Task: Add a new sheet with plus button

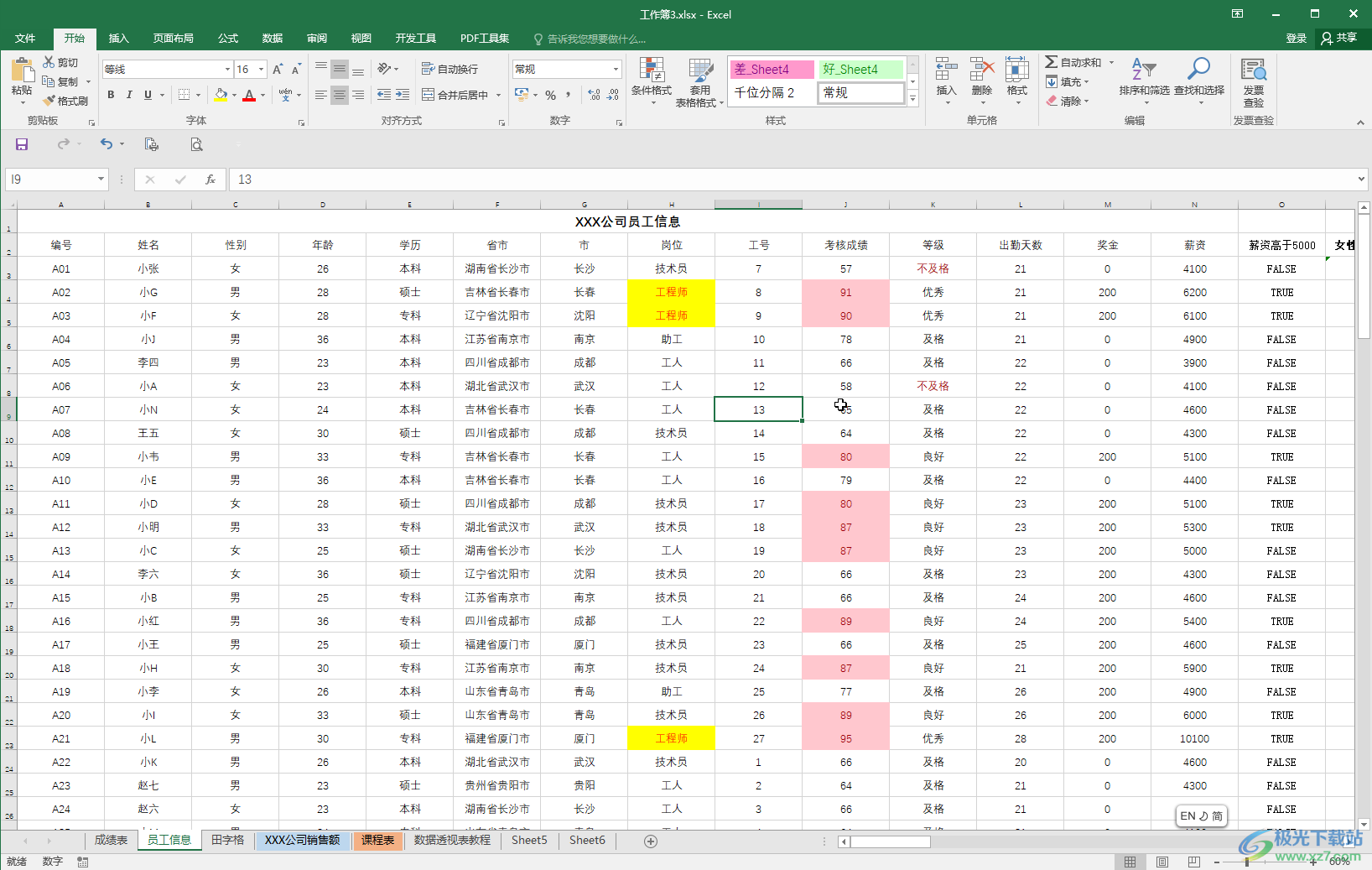Action: point(651,841)
